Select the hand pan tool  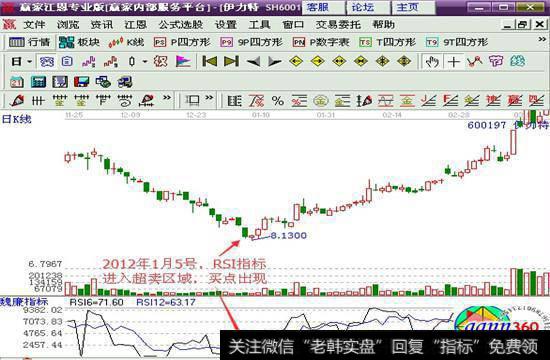[x=432, y=62]
